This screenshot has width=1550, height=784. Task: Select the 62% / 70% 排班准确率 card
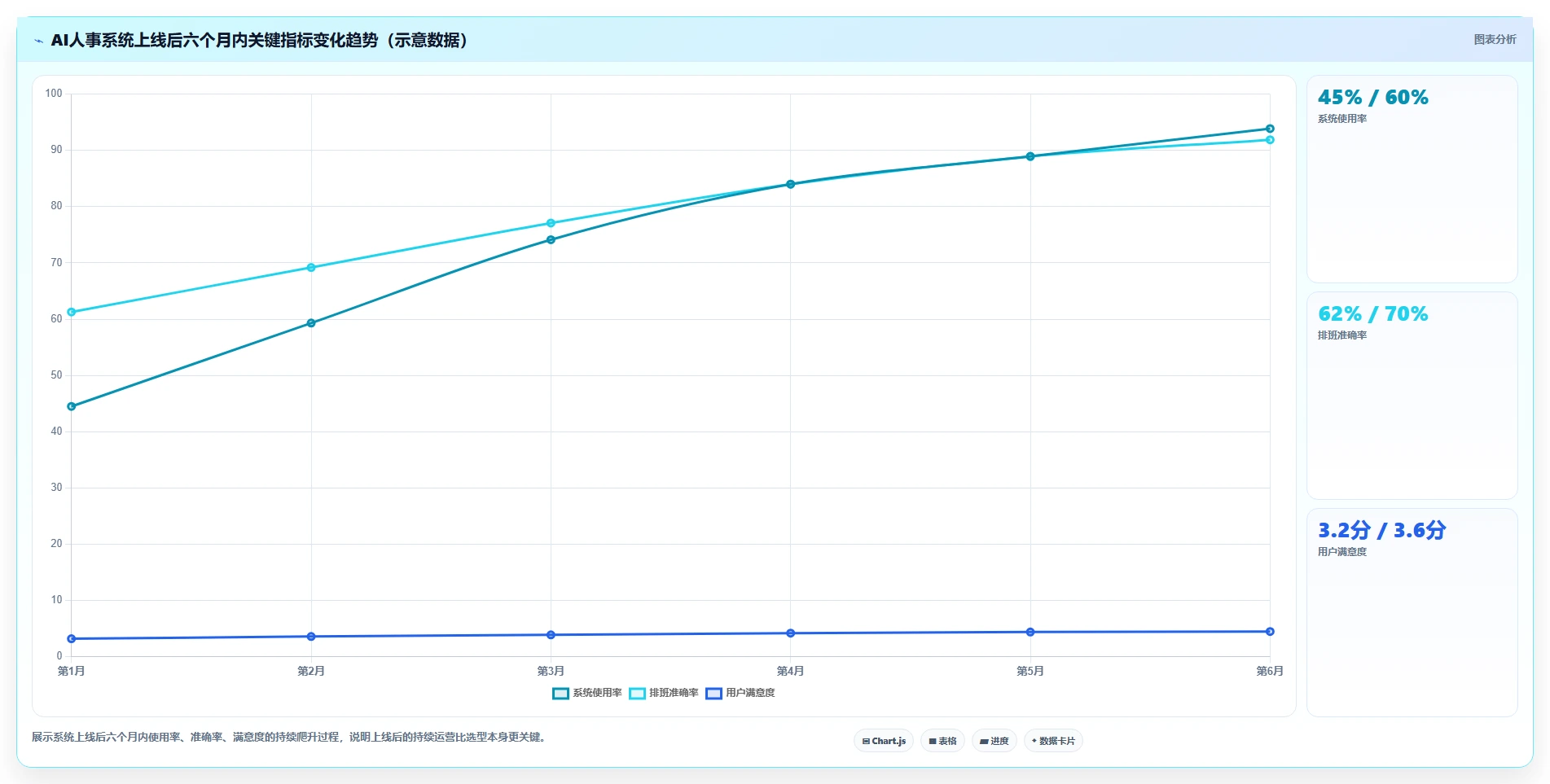(1412, 396)
